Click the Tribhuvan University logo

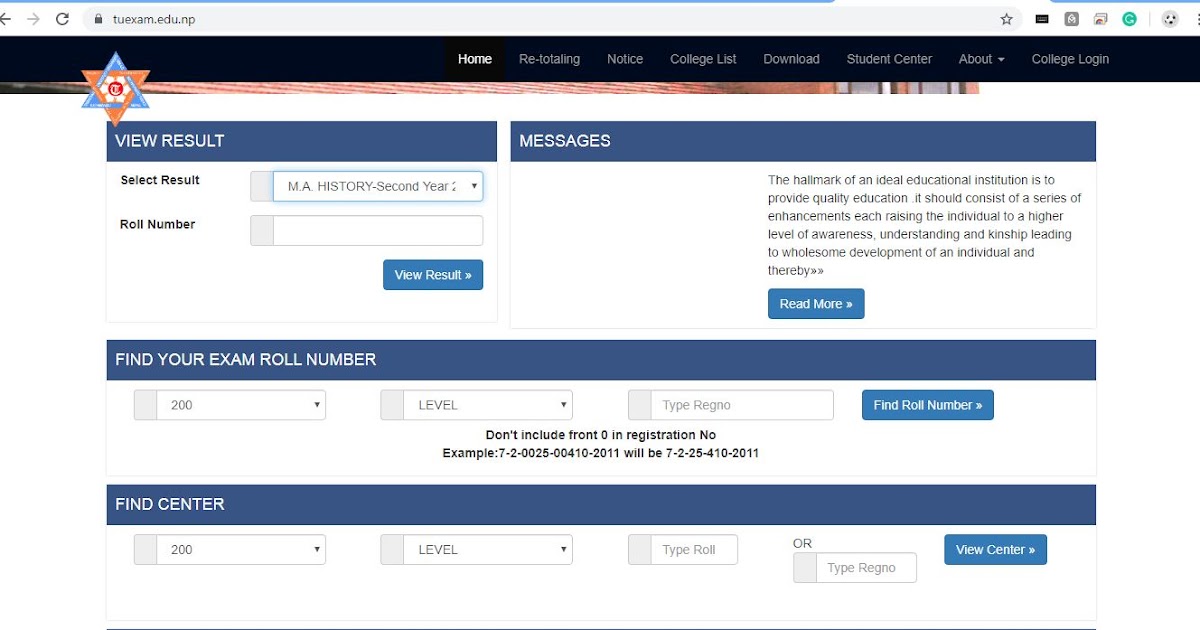(x=115, y=88)
